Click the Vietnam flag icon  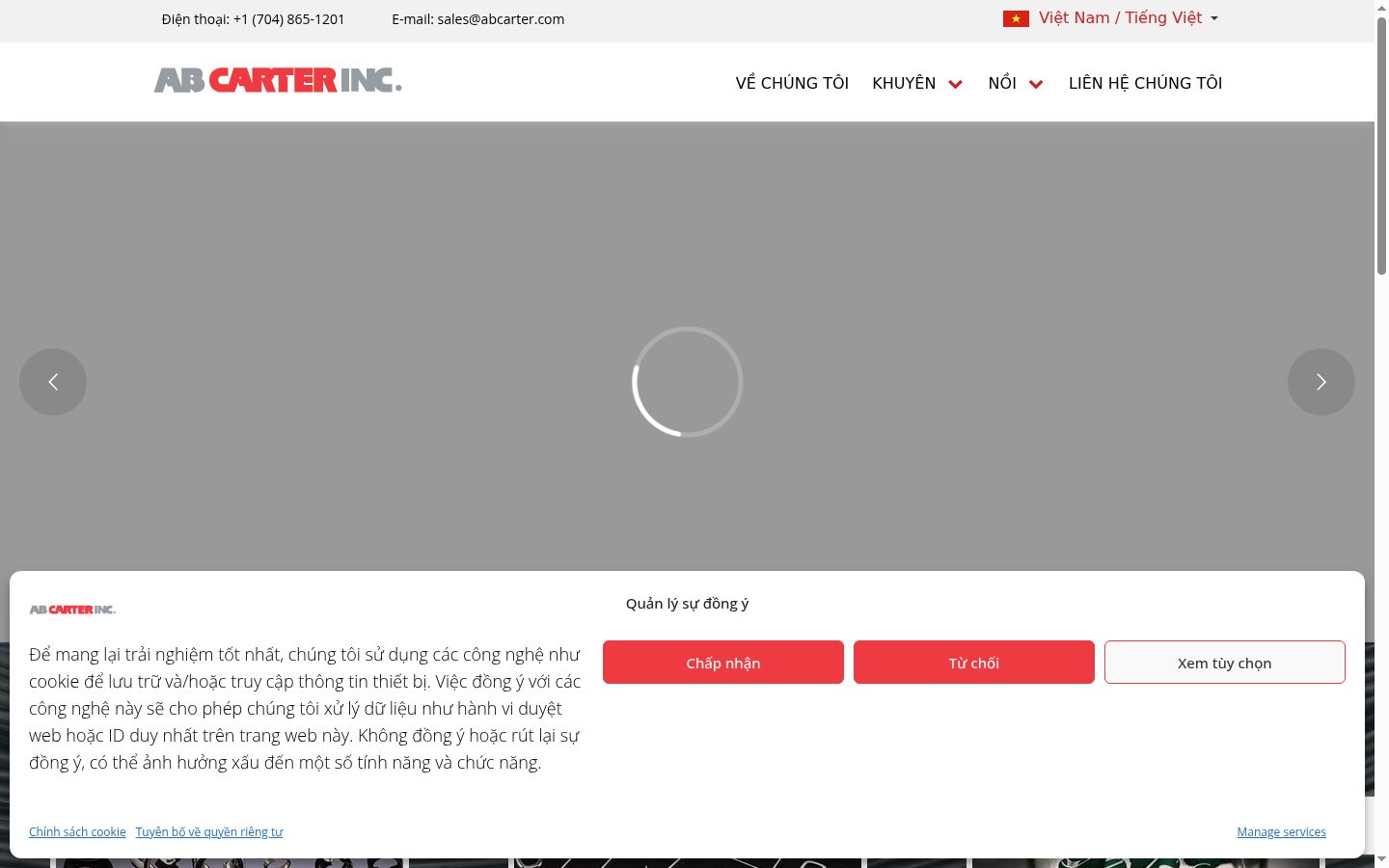(x=1016, y=18)
